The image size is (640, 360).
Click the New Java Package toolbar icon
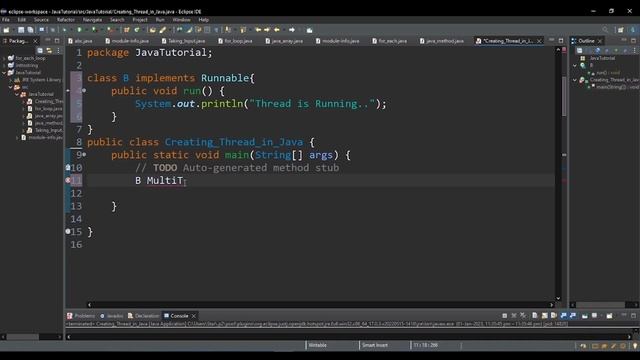[127, 30]
